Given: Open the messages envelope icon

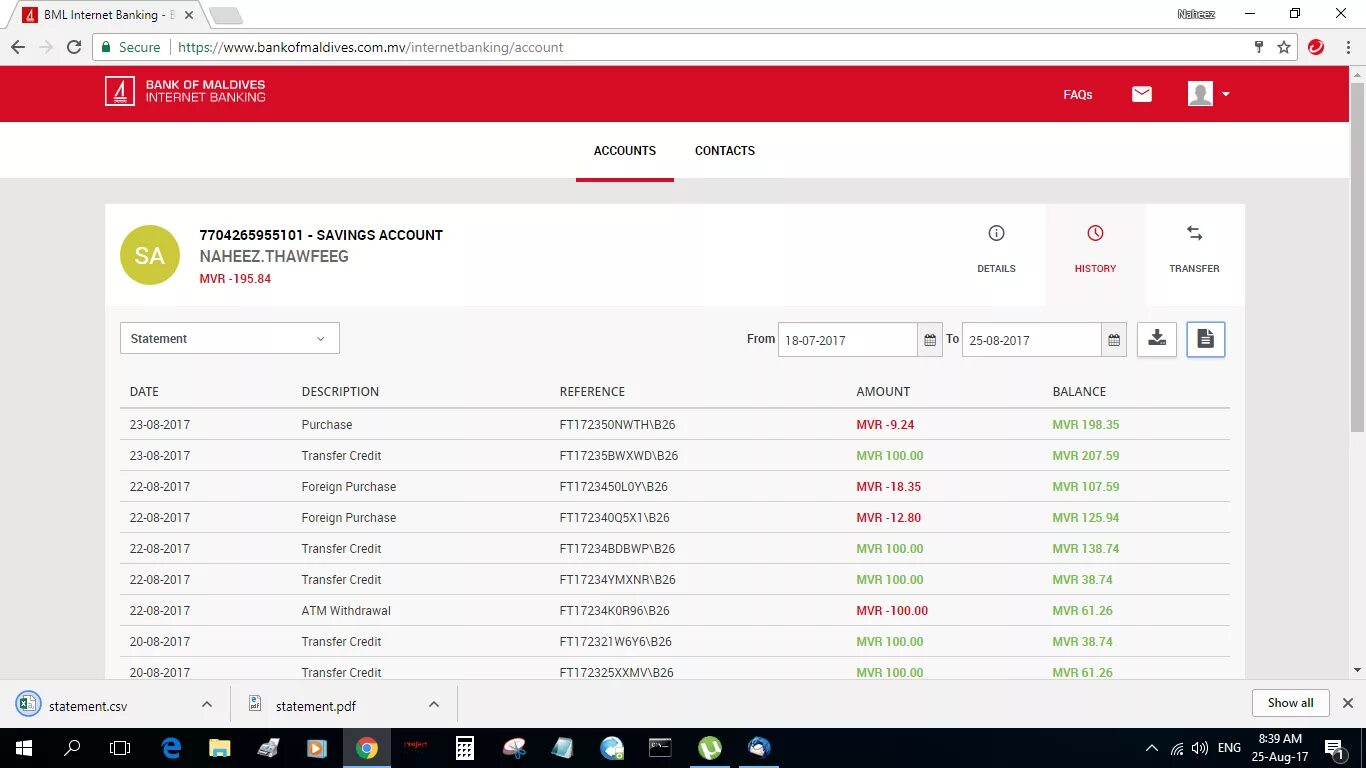Looking at the screenshot, I should click(1142, 94).
